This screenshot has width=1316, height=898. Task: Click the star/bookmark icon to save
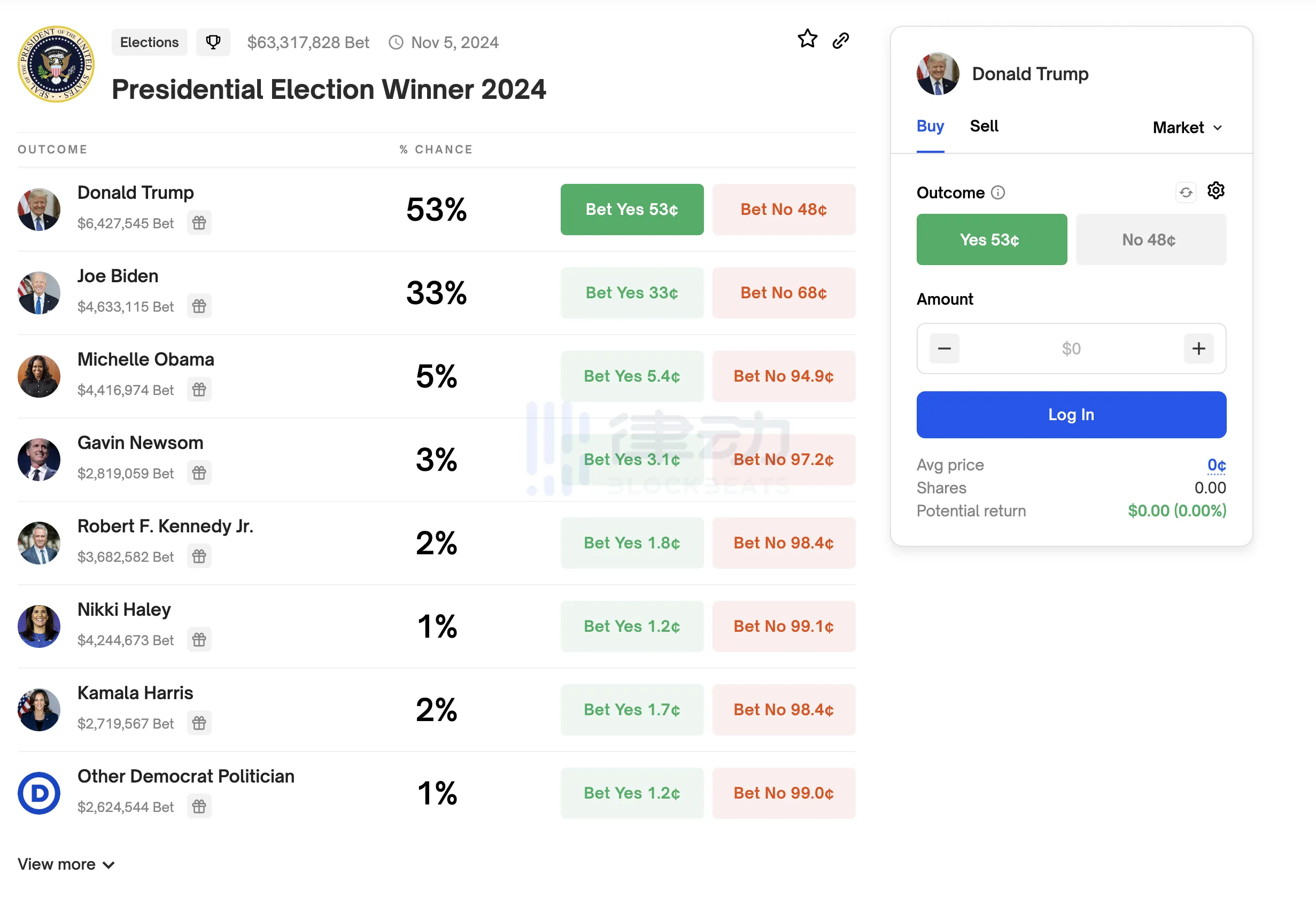click(807, 41)
